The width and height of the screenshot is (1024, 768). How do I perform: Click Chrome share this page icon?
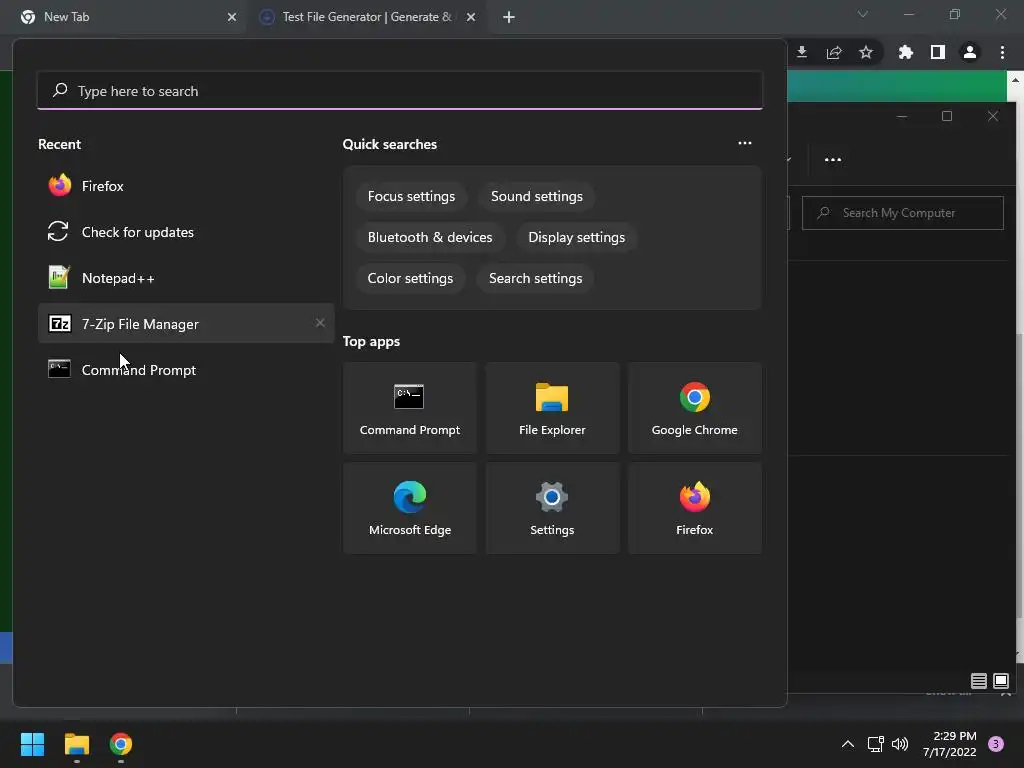834,52
